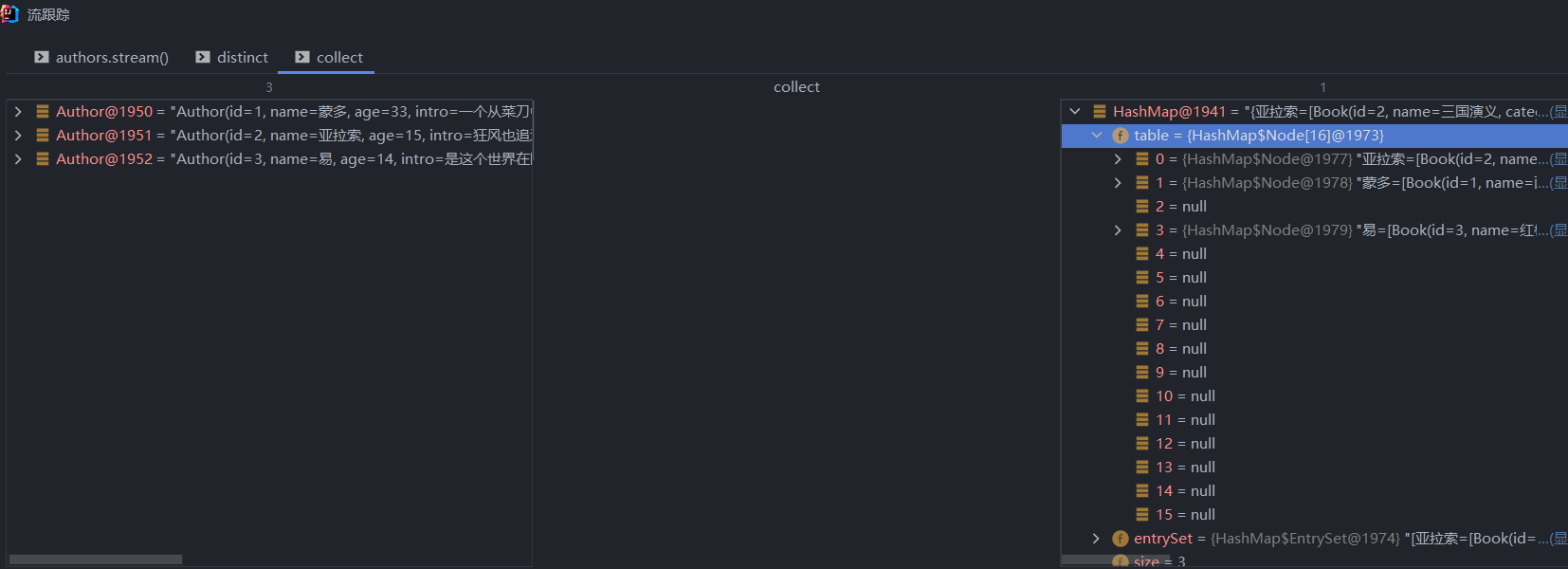Expand the Author@1950 node
1568x569 pixels.
pyautogui.click(x=18, y=112)
